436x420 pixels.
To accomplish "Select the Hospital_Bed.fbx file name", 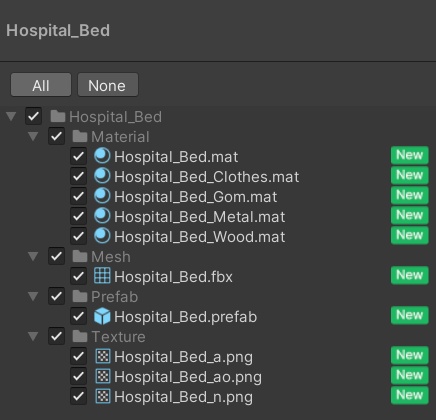I will tap(173, 277).
